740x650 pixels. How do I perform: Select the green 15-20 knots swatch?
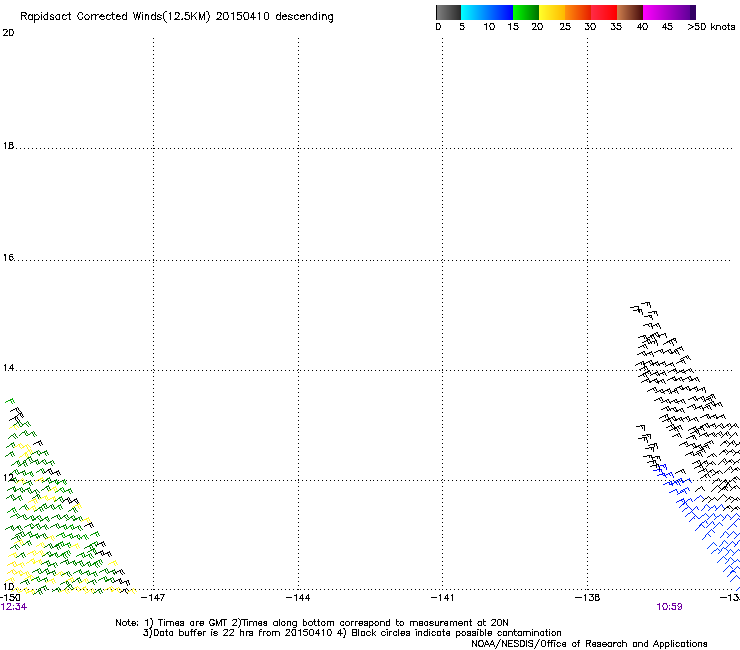click(526, 12)
